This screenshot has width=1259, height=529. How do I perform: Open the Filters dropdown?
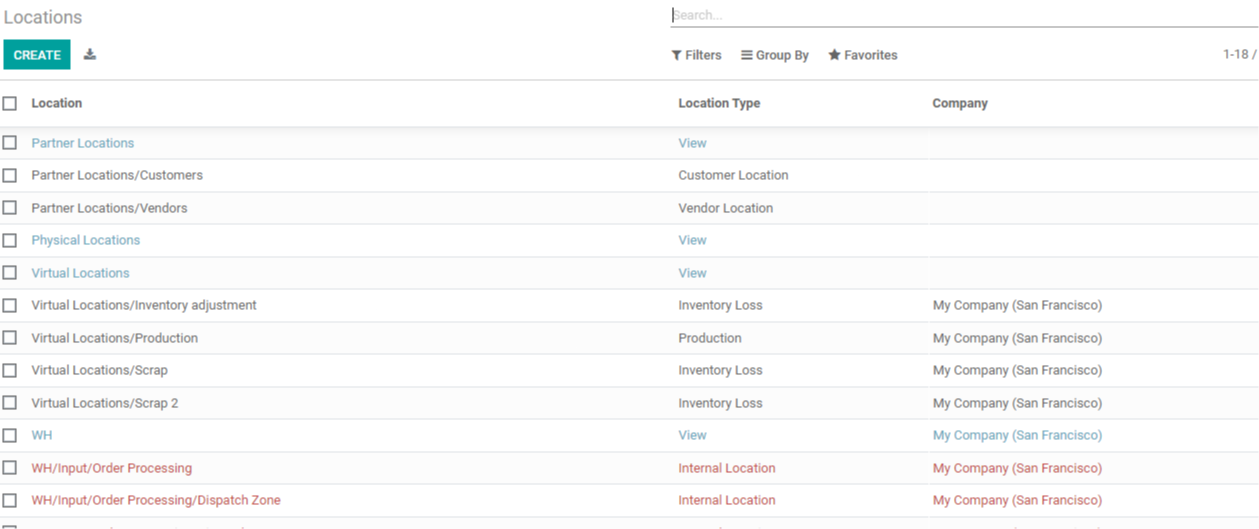696,55
